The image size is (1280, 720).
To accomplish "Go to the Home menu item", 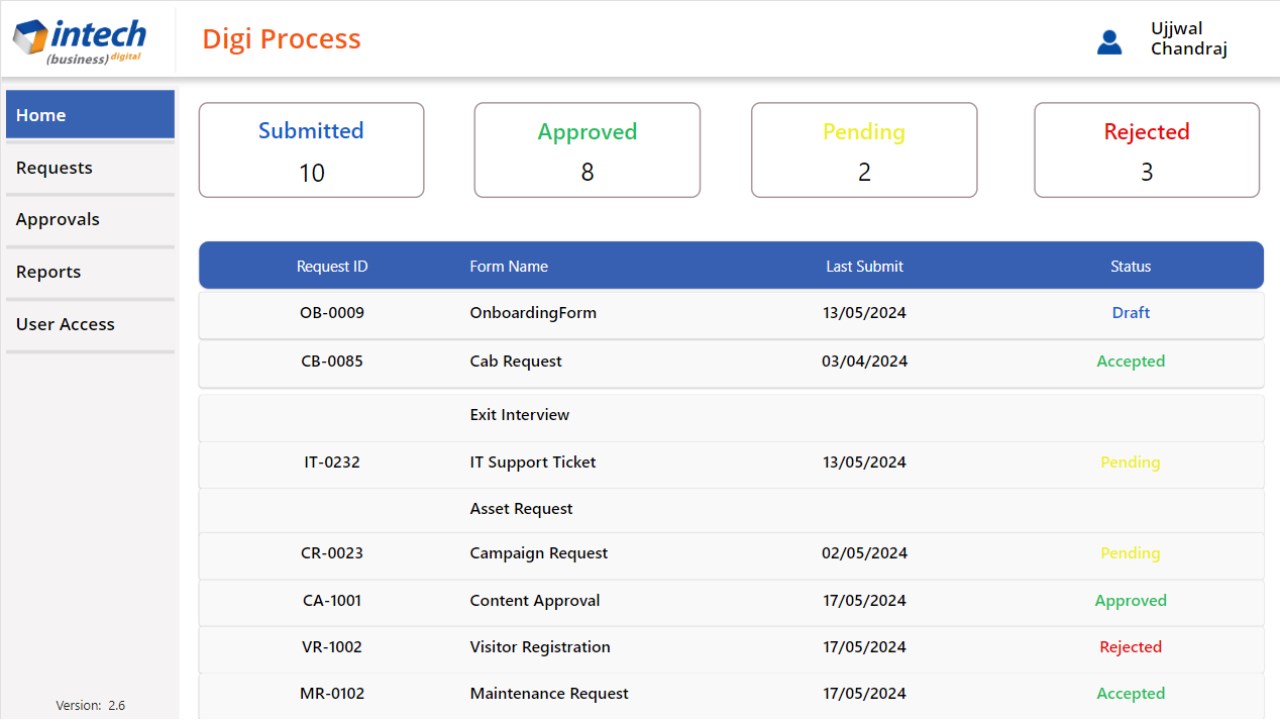I will click(x=90, y=115).
